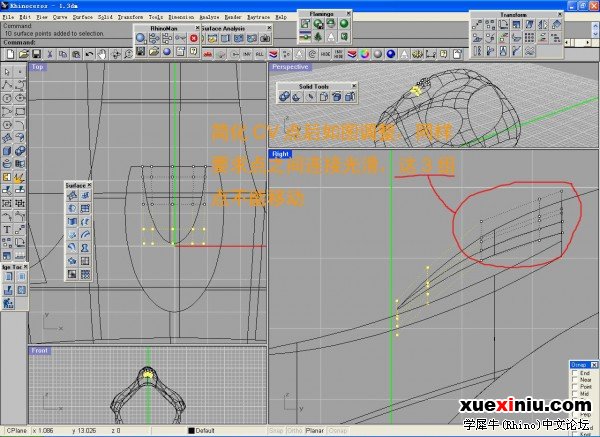Click the Explode icon in left sidebar
600x437 pixels.
[x=20, y=177]
